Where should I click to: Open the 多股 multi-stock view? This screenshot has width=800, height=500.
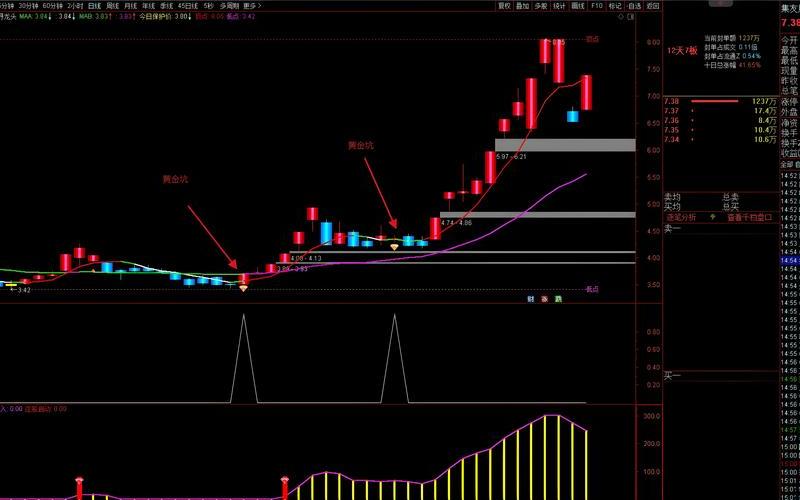541,6
